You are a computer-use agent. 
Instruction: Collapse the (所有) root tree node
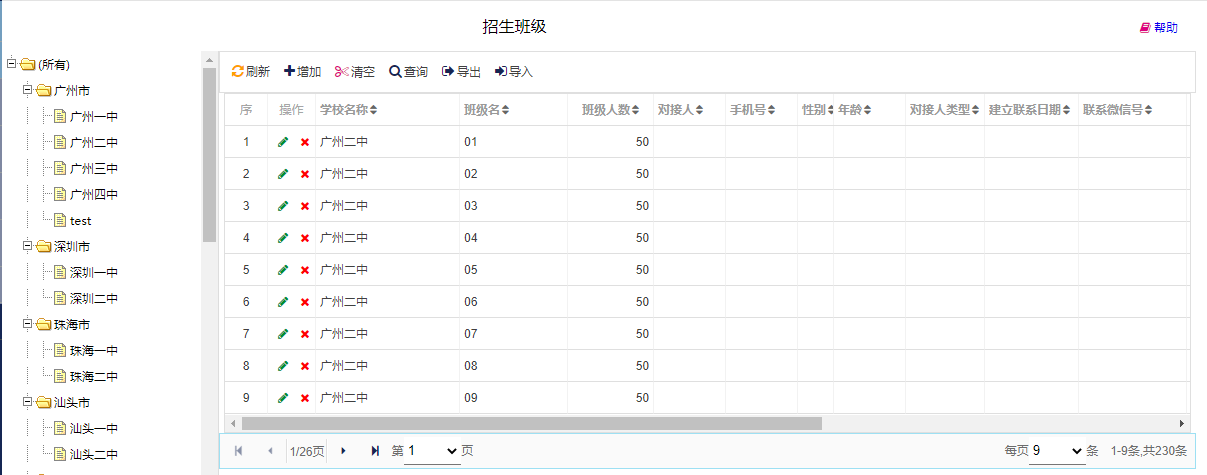[11, 64]
